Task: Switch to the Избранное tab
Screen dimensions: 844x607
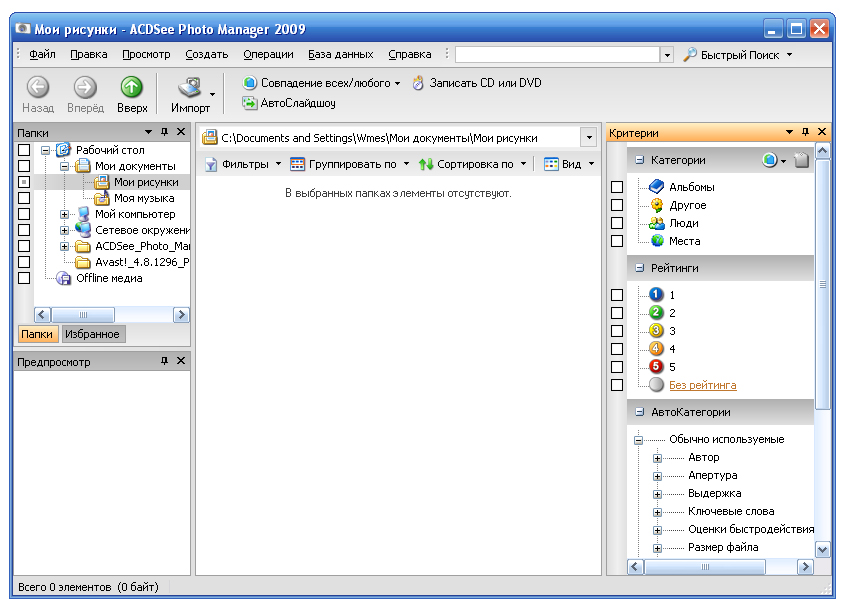Action: pyautogui.click(x=93, y=334)
